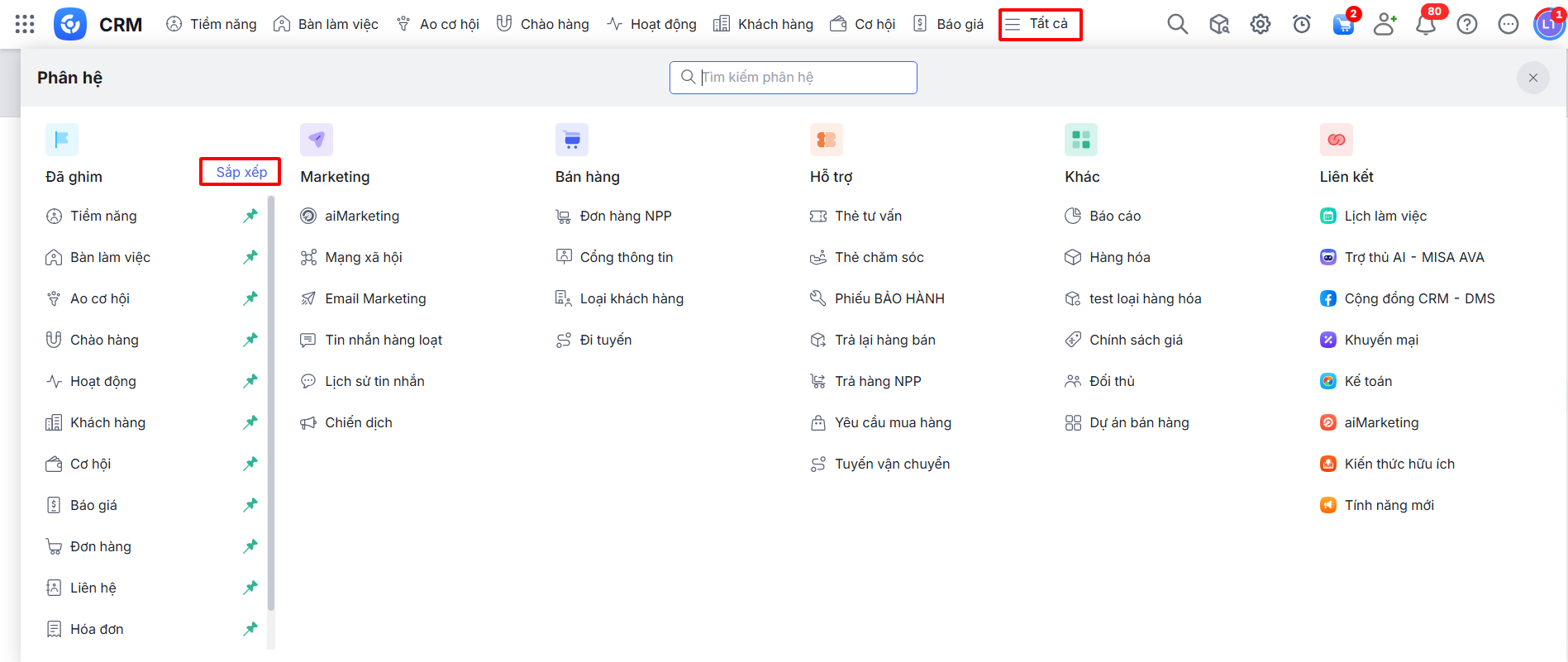This screenshot has height=662, width=1568.
Task: Open the settings gear icon
Action: [1260, 24]
